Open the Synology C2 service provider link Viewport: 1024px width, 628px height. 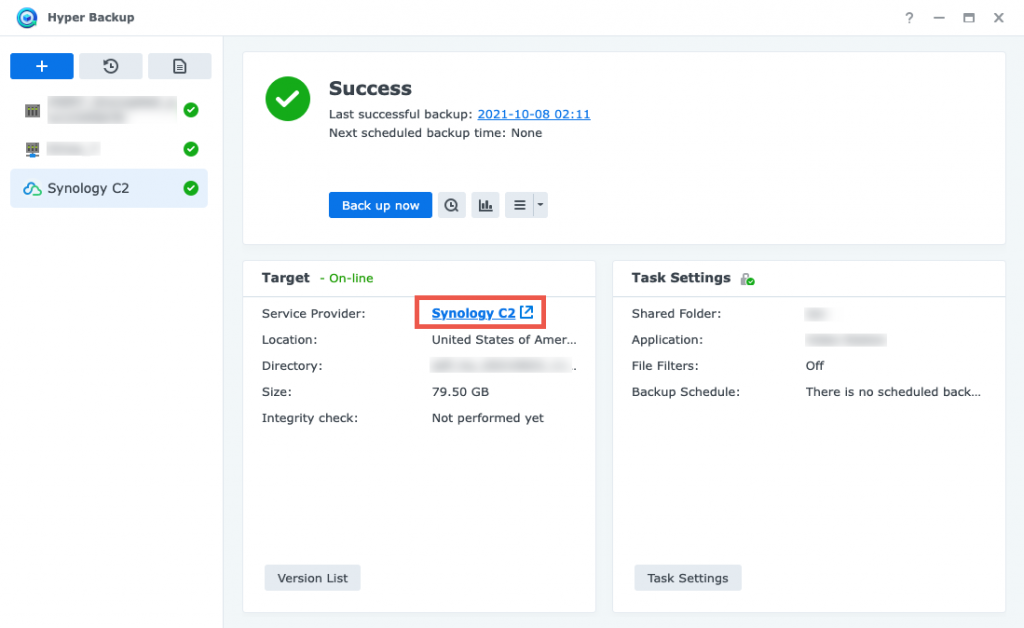click(x=473, y=313)
